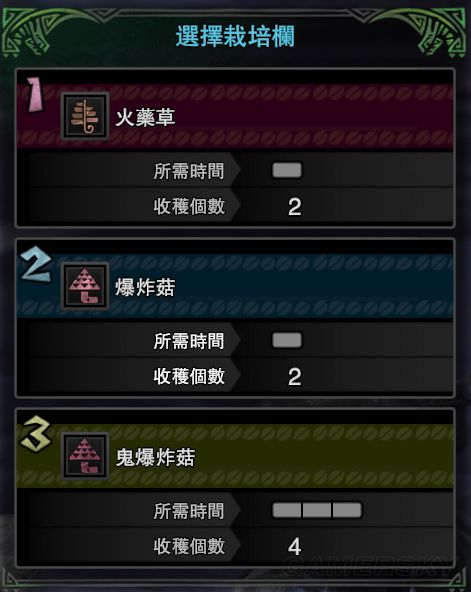Click 收穫個數 label in slot 3
This screenshot has width=471, height=592.
point(189,546)
